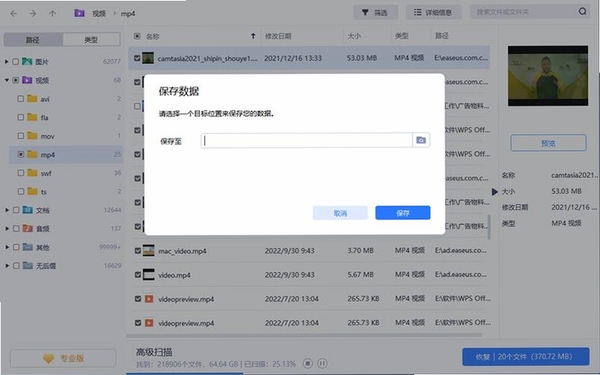Image resolution: width=600 pixels, height=375 pixels.
Task: Toggle the avi folder checkbox
Action: tap(21, 98)
